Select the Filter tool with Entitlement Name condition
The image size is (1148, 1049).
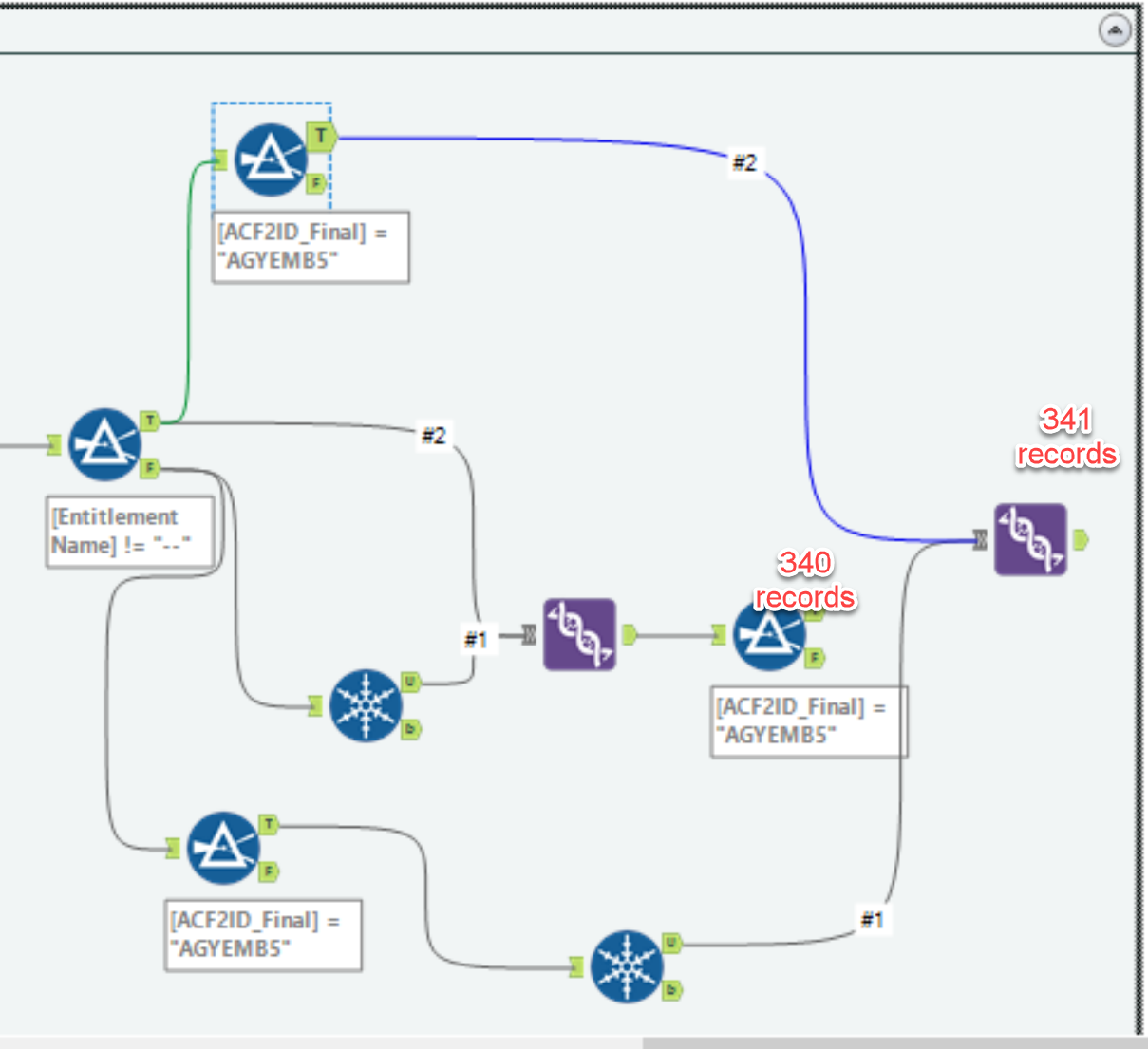click(104, 444)
